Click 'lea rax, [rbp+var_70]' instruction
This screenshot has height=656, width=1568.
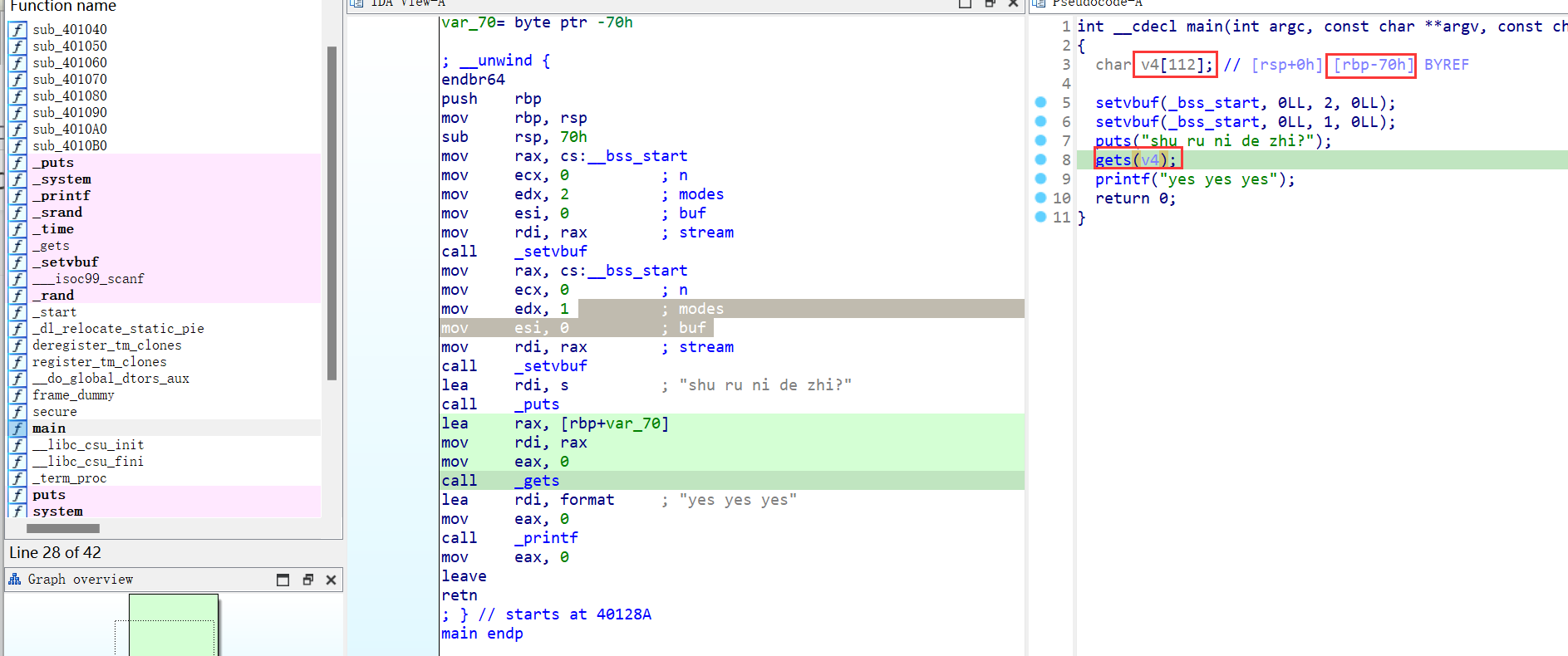(x=555, y=423)
